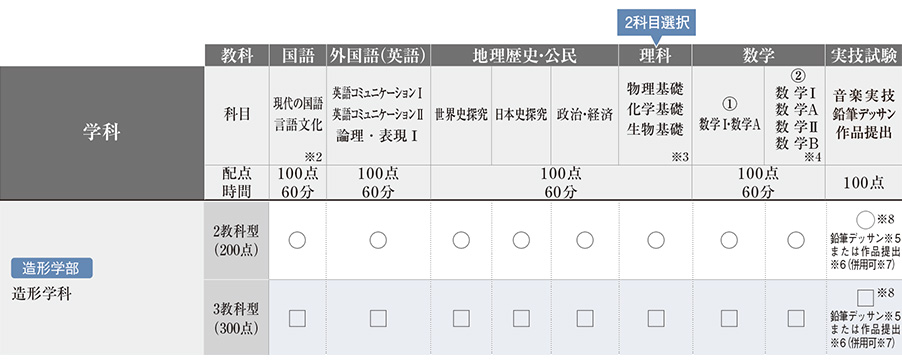Click the 造形学部 blue tag

pyautogui.click(x=52, y=268)
